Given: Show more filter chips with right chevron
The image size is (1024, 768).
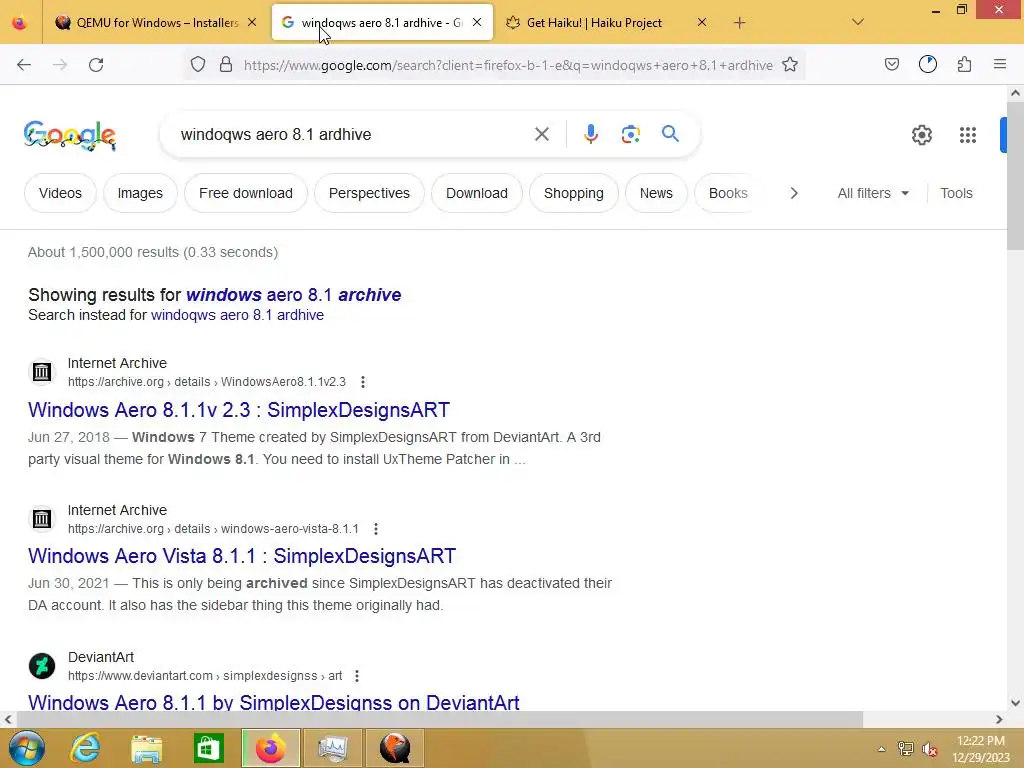Looking at the screenshot, I should [794, 193].
